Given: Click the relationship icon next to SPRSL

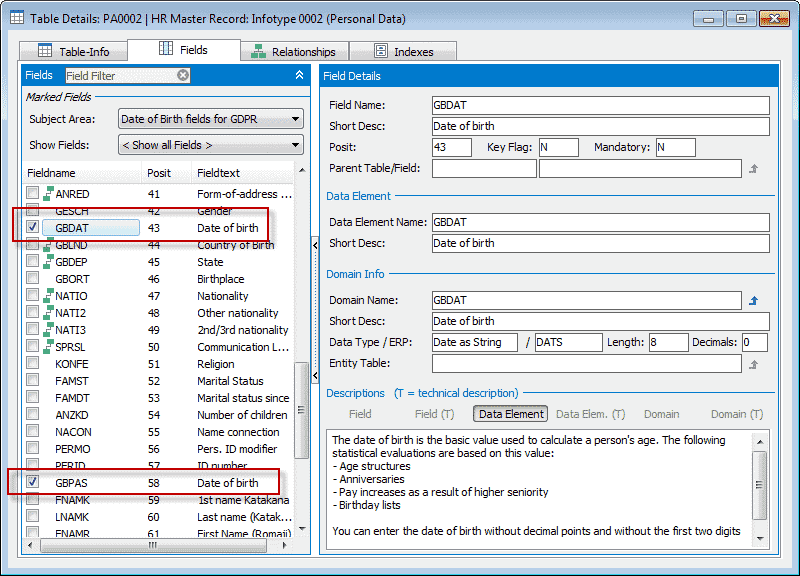Looking at the screenshot, I should pos(48,347).
